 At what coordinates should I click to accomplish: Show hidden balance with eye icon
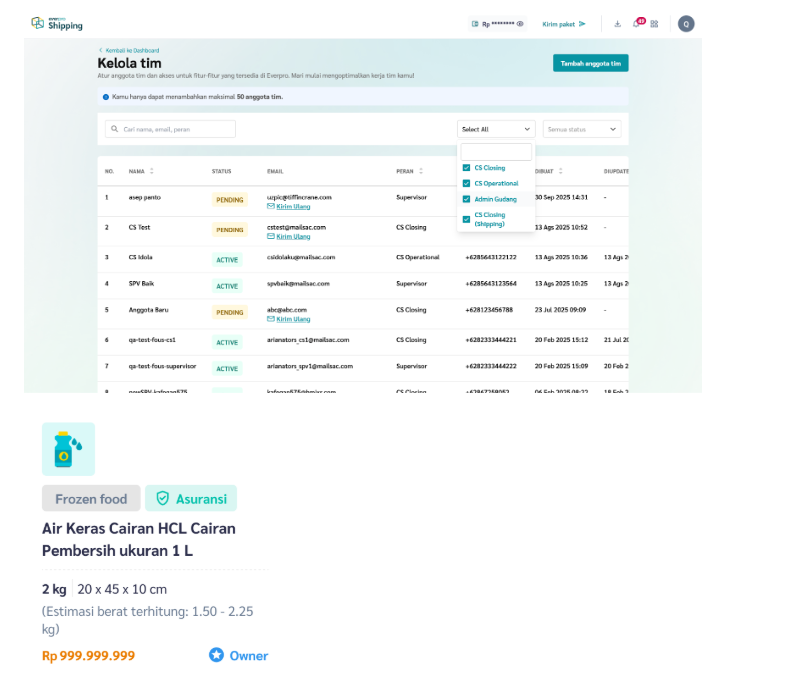click(520, 24)
